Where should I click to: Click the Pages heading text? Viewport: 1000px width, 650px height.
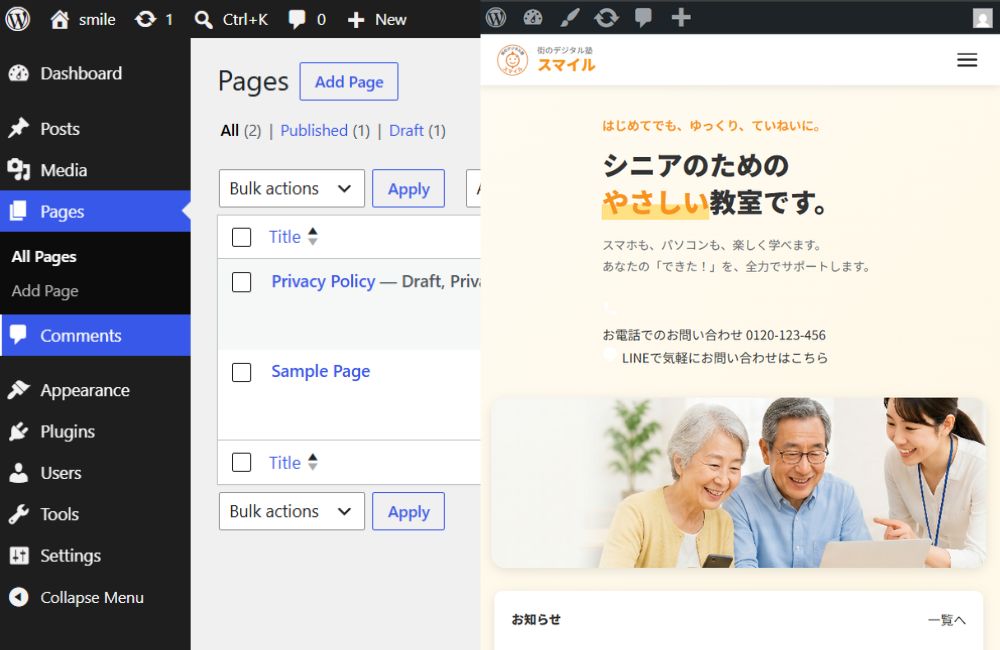(253, 82)
